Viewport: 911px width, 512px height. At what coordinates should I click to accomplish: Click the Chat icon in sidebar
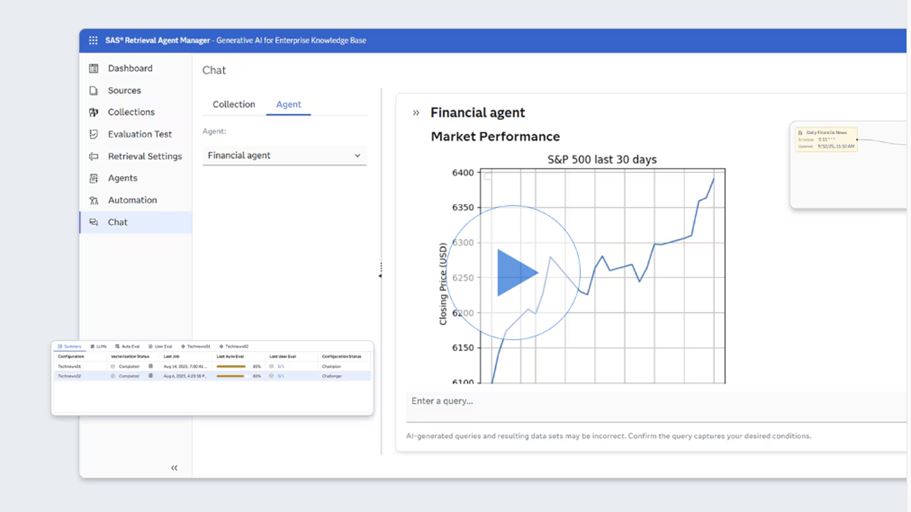pos(94,223)
